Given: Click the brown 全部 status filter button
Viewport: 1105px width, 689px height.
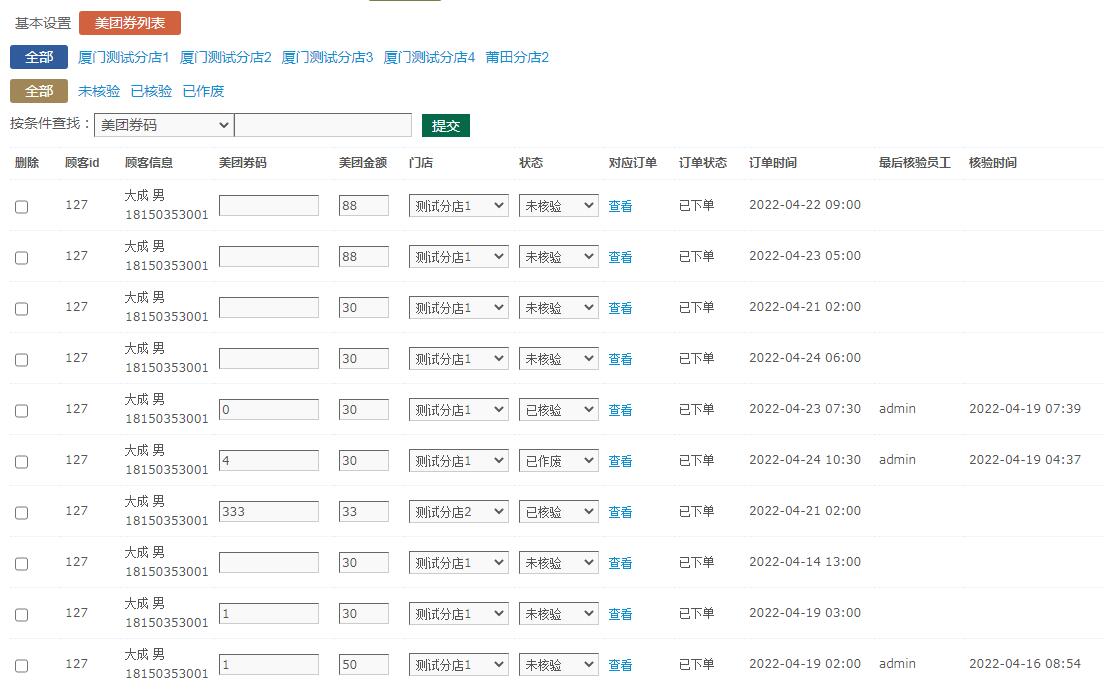Looking at the screenshot, I should pyautogui.click(x=39, y=91).
